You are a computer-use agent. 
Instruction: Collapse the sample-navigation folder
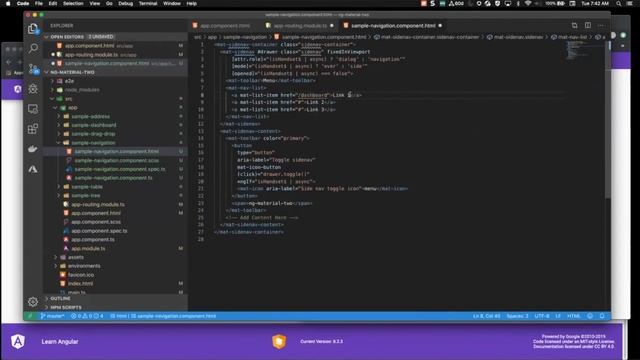click(59, 143)
